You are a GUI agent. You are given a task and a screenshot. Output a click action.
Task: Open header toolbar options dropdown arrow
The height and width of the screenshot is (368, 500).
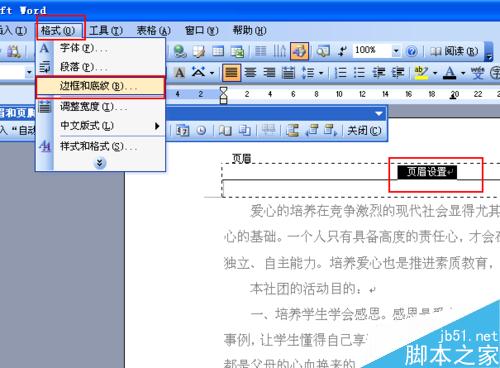coord(379,114)
